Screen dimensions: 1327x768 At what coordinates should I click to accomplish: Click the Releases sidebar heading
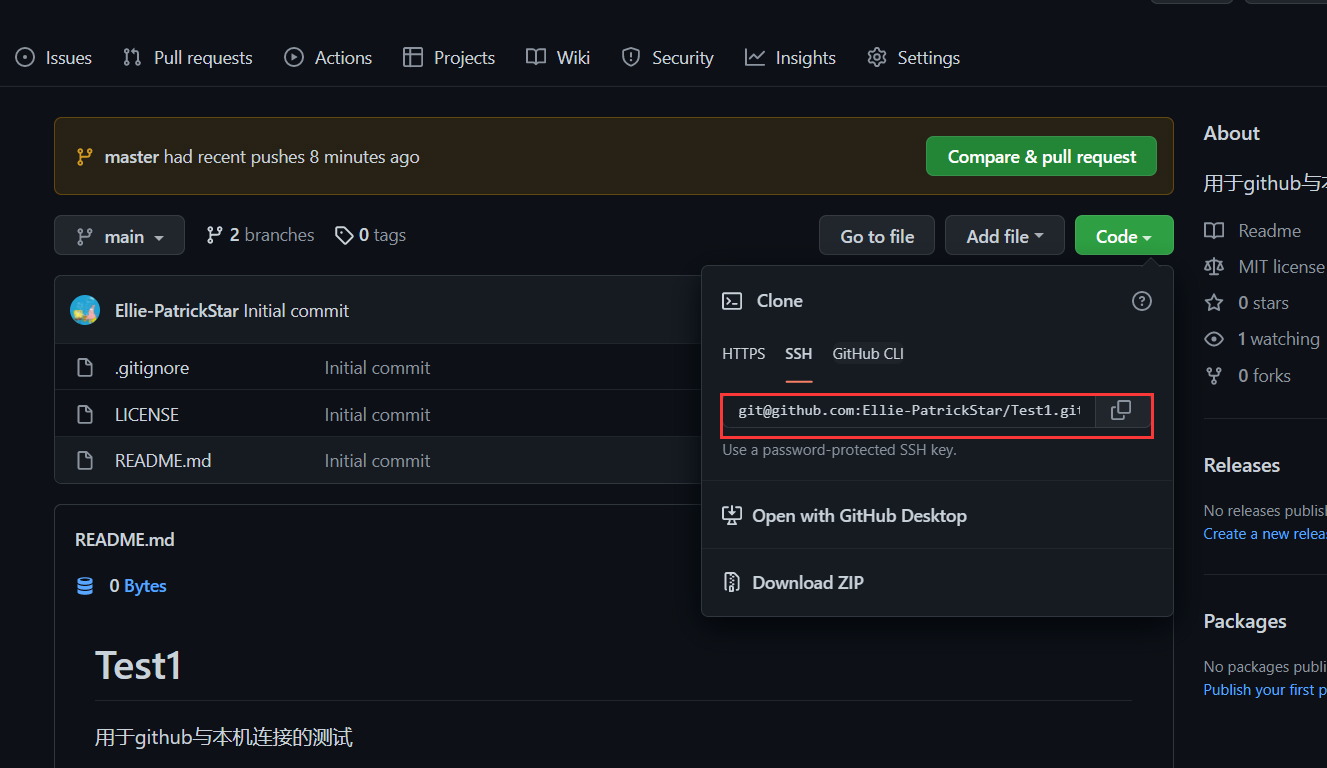tap(1241, 465)
